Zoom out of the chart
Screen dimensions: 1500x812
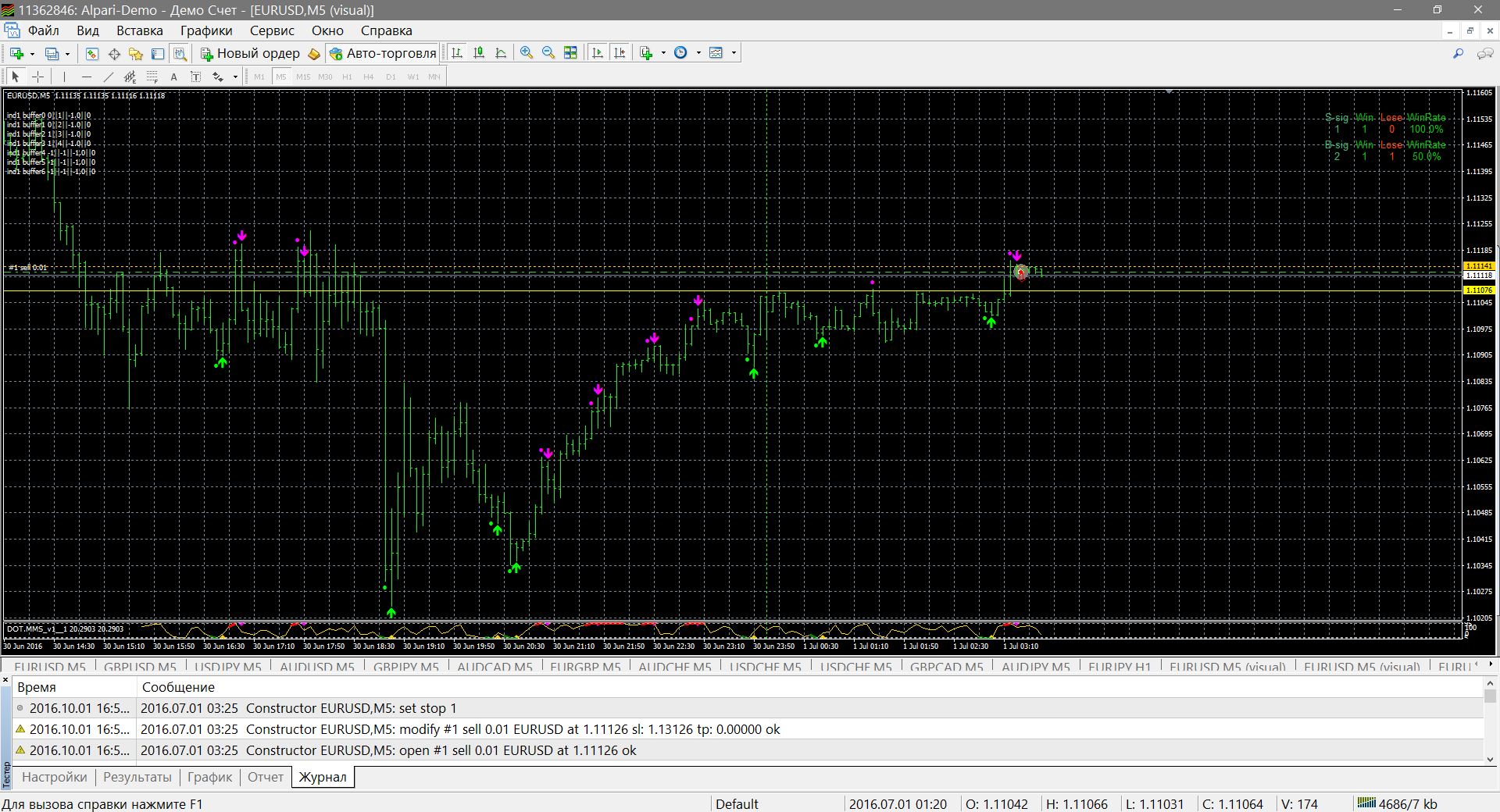(x=548, y=53)
